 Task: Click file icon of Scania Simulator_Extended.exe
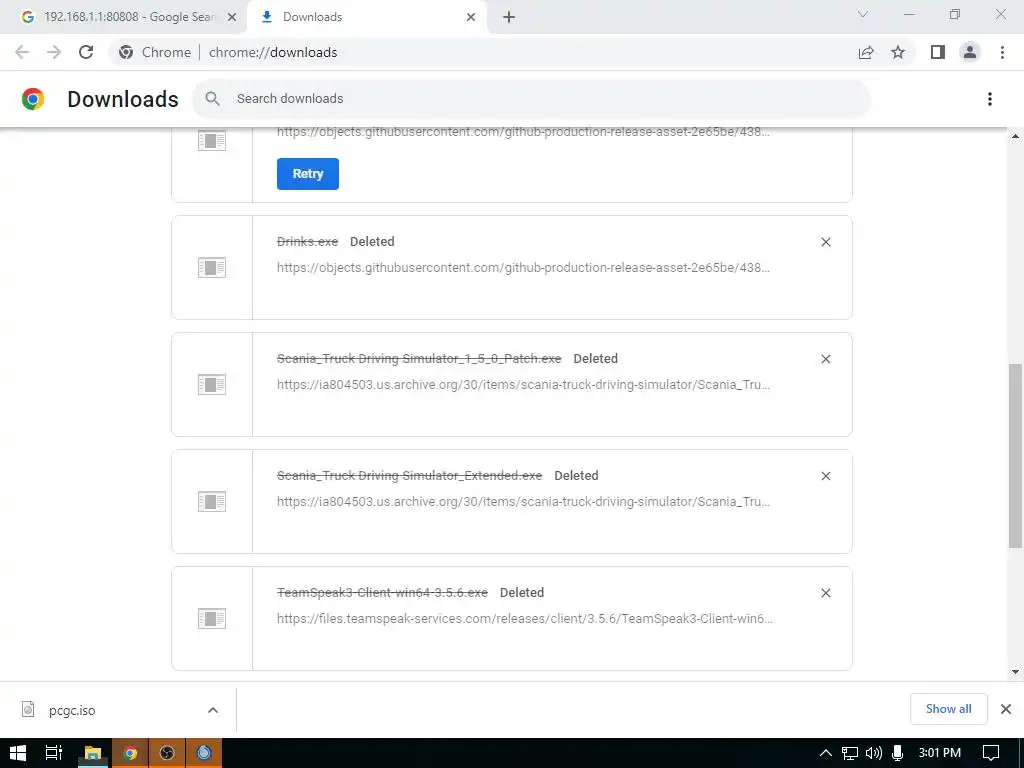point(212,501)
